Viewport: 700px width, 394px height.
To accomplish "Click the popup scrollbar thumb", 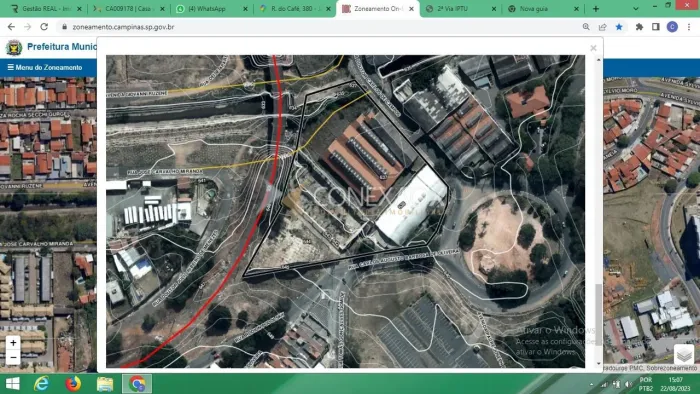I will [x=598, y=314].
